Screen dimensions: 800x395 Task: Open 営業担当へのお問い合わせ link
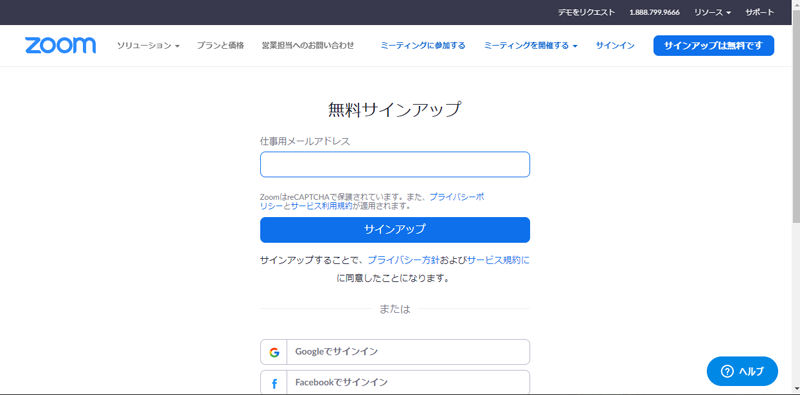click(308, 45)
